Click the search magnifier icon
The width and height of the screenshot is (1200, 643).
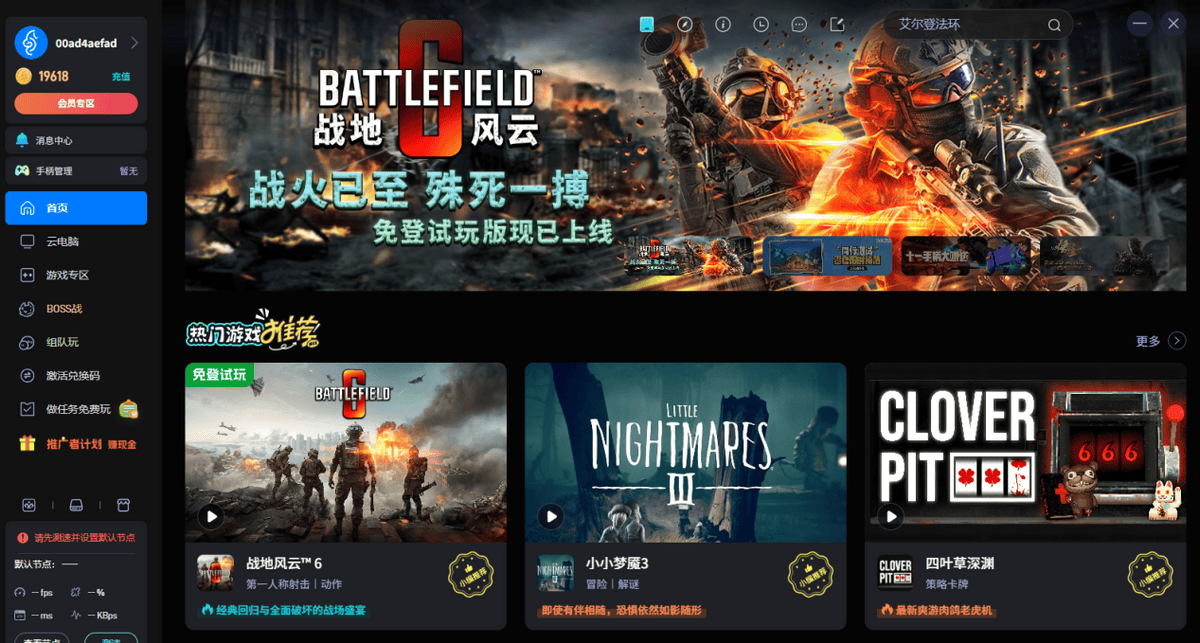(x=1054, y=25)
